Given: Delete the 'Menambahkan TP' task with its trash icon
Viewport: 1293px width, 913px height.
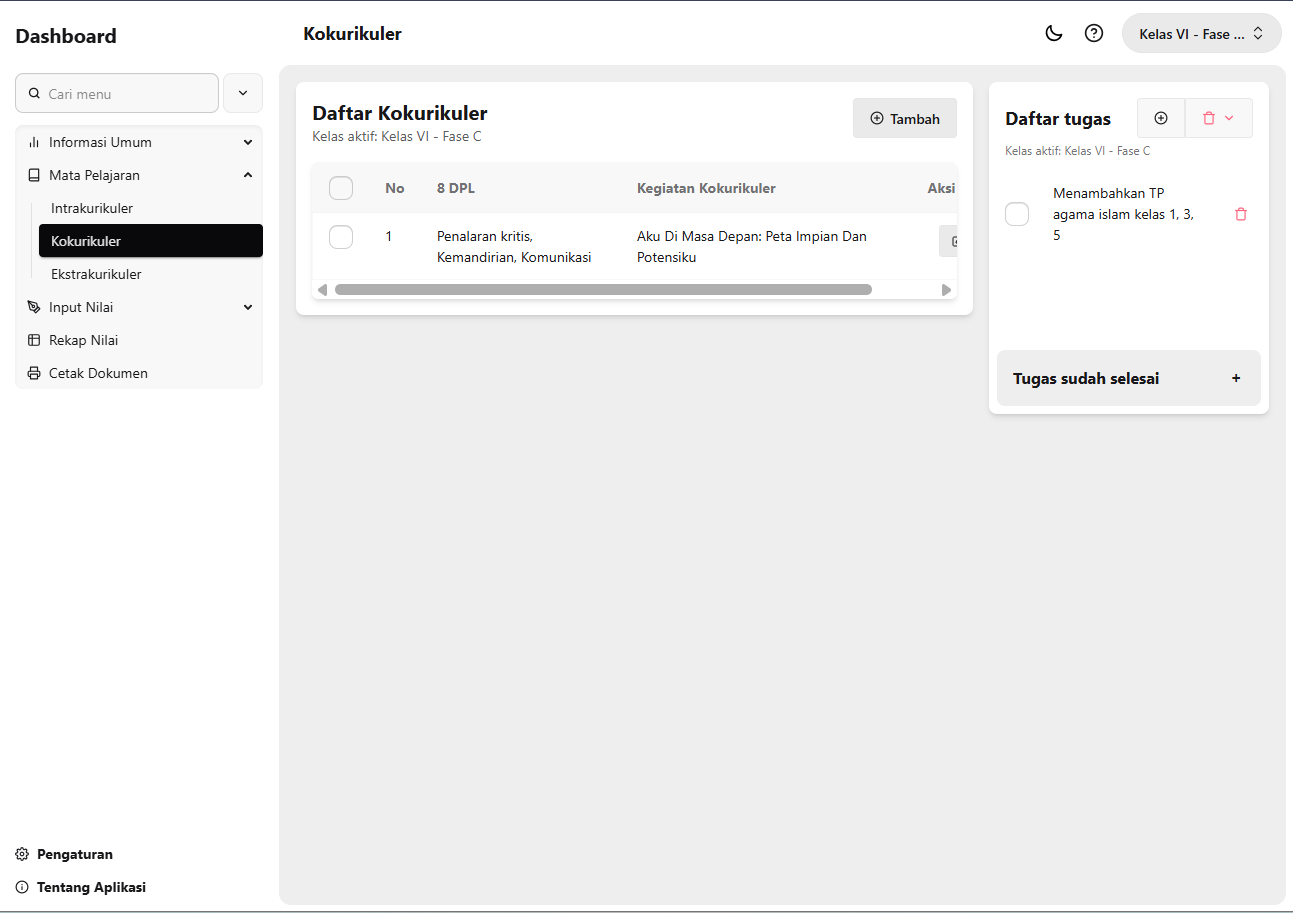Looking at the screenshot, I should (x=1241, y=214).
